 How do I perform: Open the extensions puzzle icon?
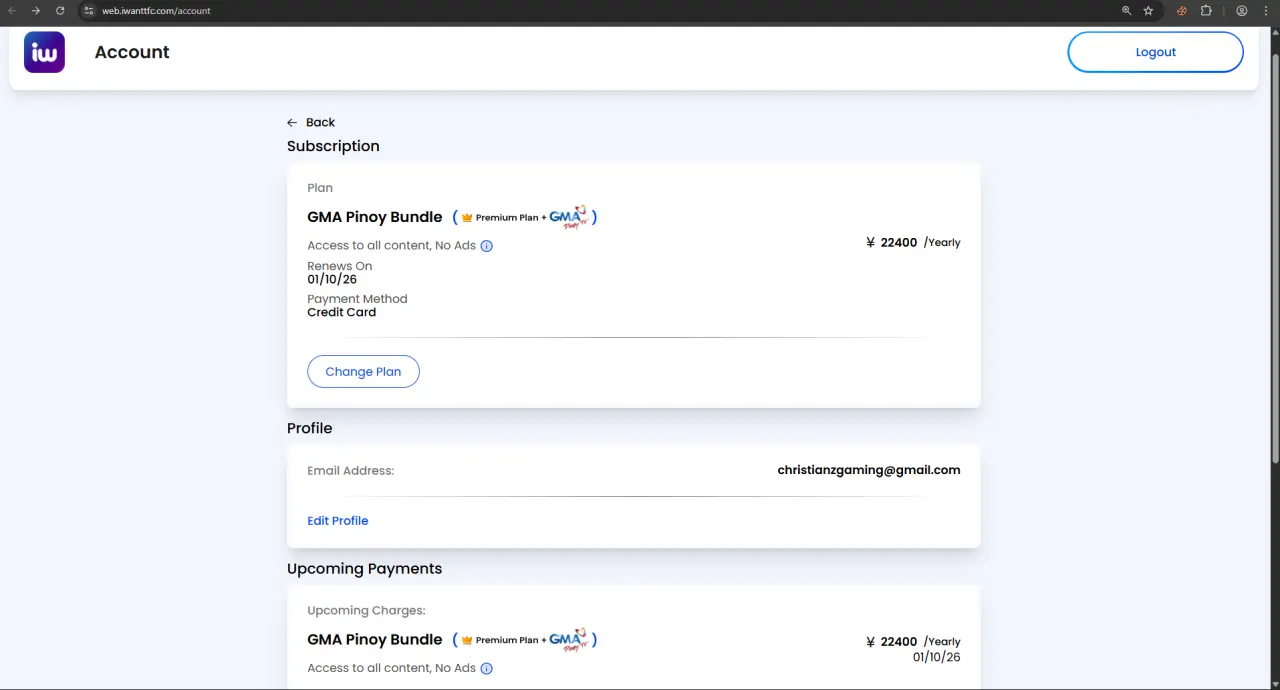[x=1206, y=10]
